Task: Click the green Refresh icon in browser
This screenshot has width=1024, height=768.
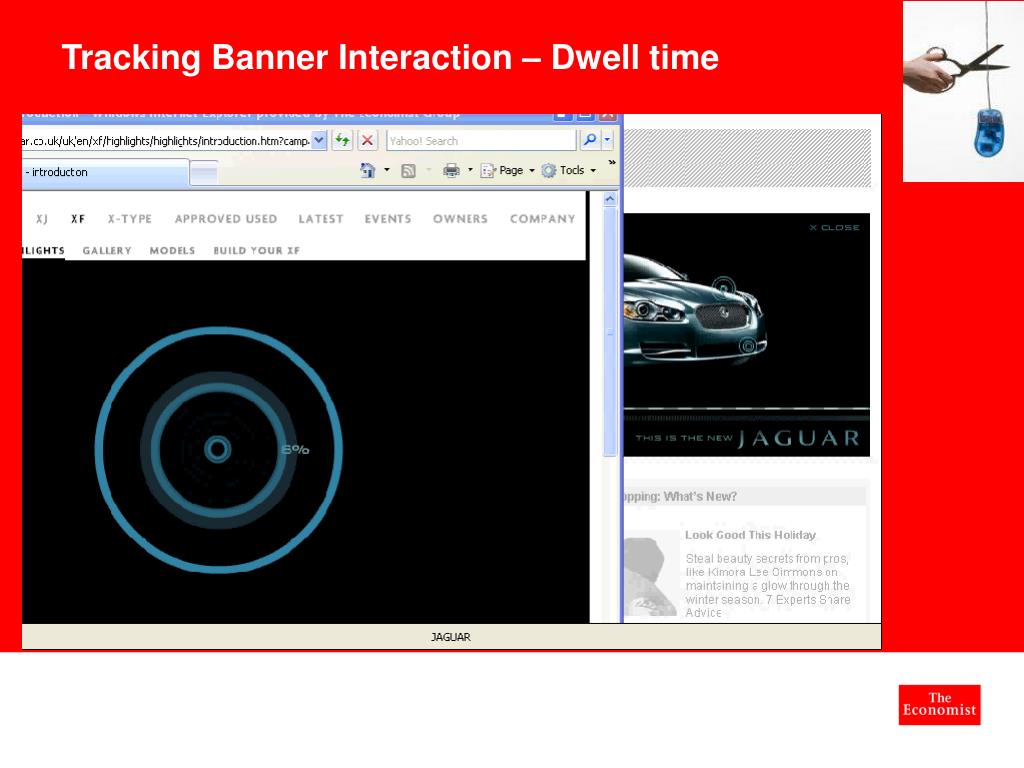Action: pyautogui.click(x=342, y=140)
